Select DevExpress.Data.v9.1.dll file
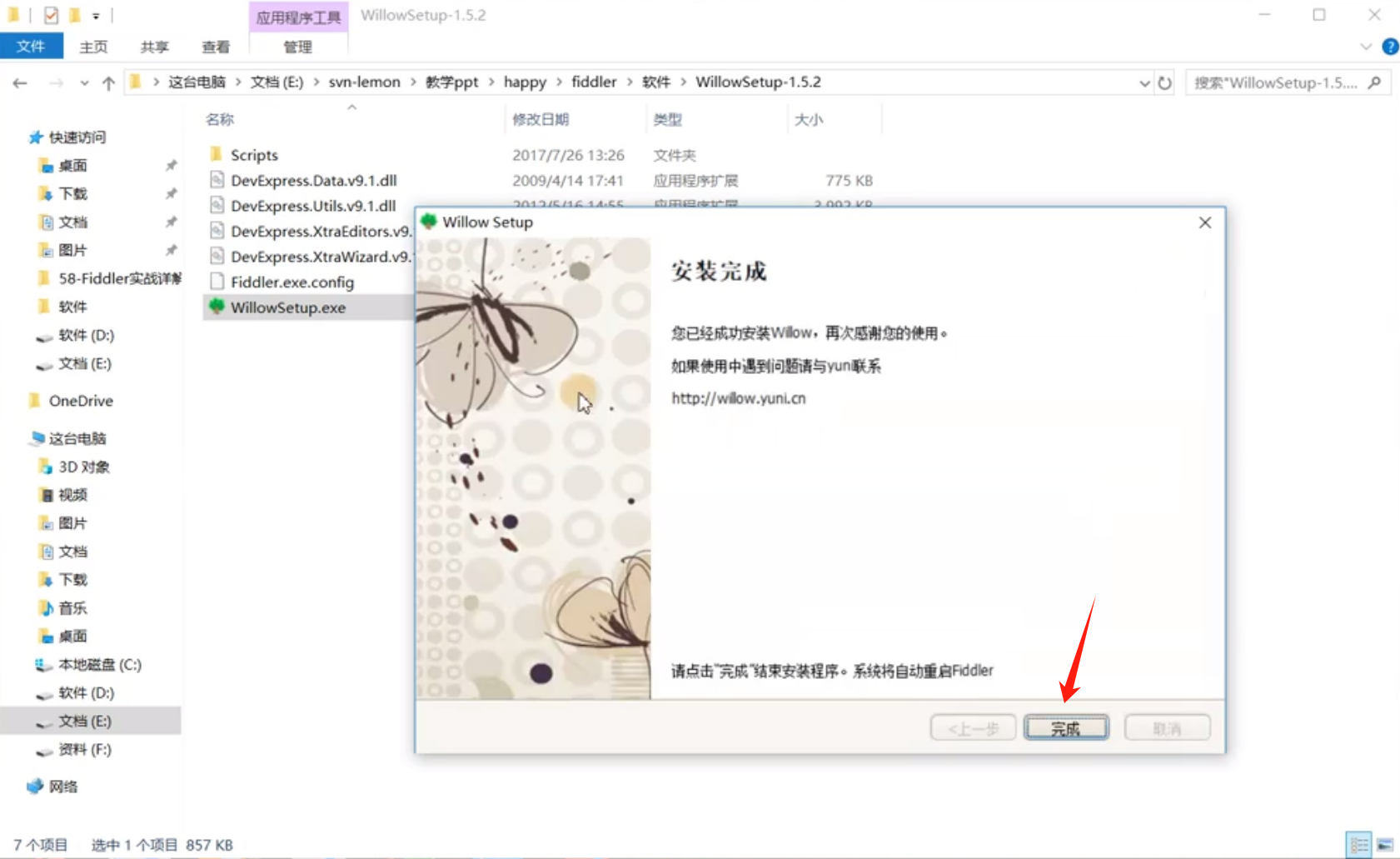This screenshot has width=1400, height=859. click(x=313, y=180)
